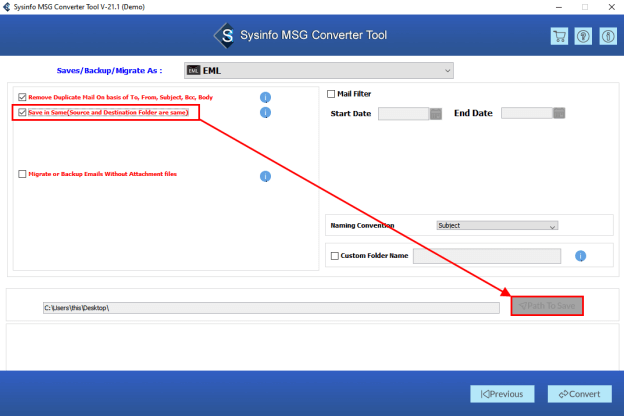Screen dimensions: 624x416
Task: Enable Custom Folder Name checkbox
Action: [335, 256]
